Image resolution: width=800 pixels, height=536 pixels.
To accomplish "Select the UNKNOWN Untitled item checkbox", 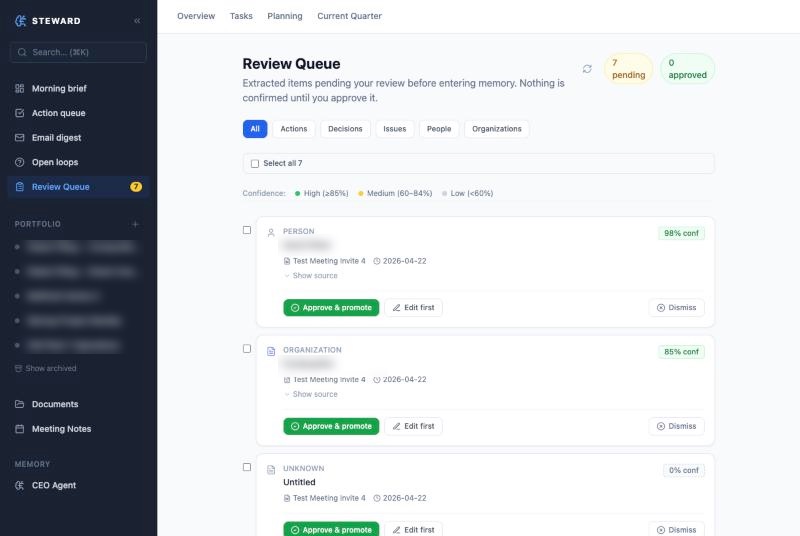I will coord(247,467).
